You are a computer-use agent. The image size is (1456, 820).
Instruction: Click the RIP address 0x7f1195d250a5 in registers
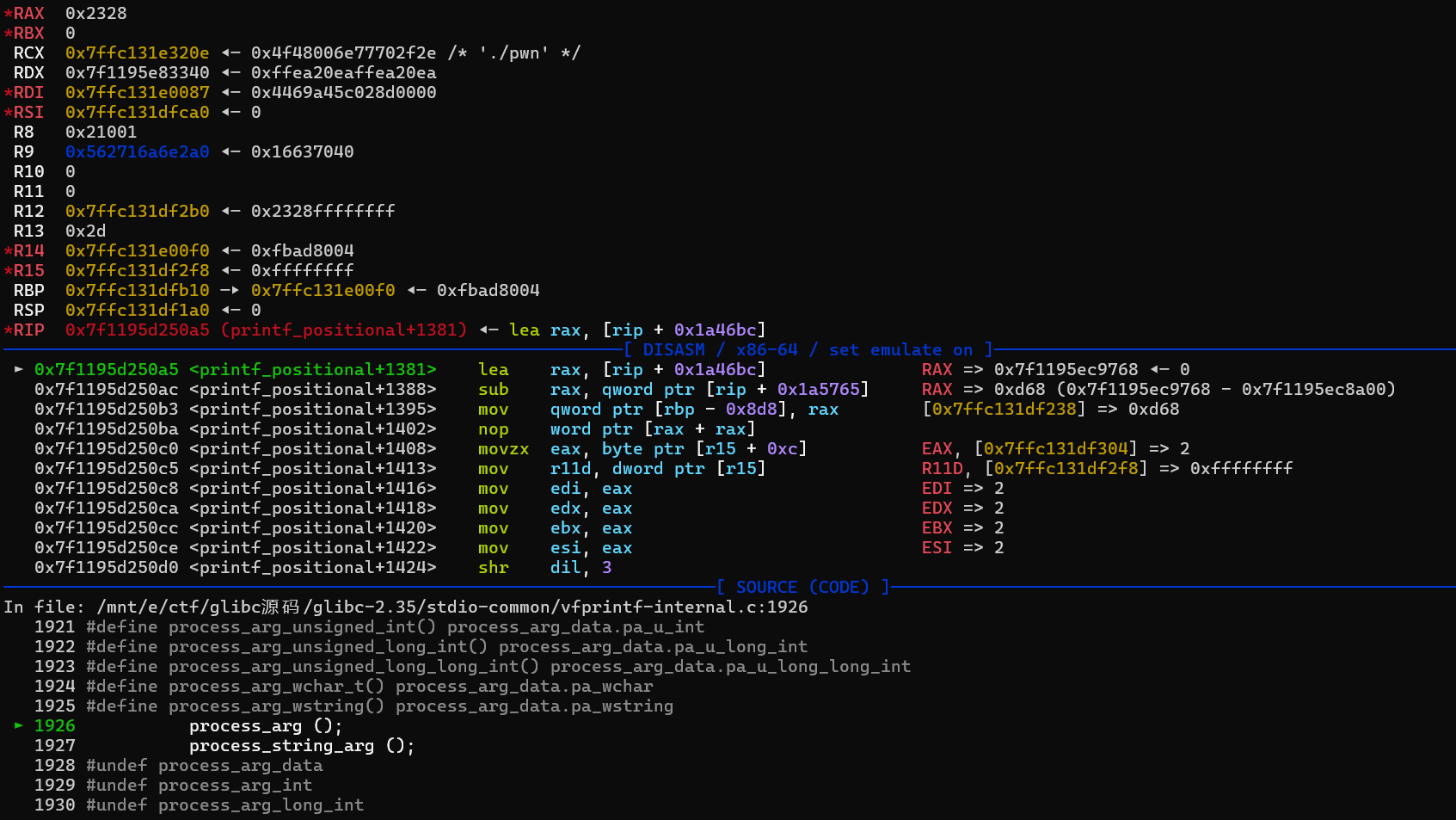[137, 330]
